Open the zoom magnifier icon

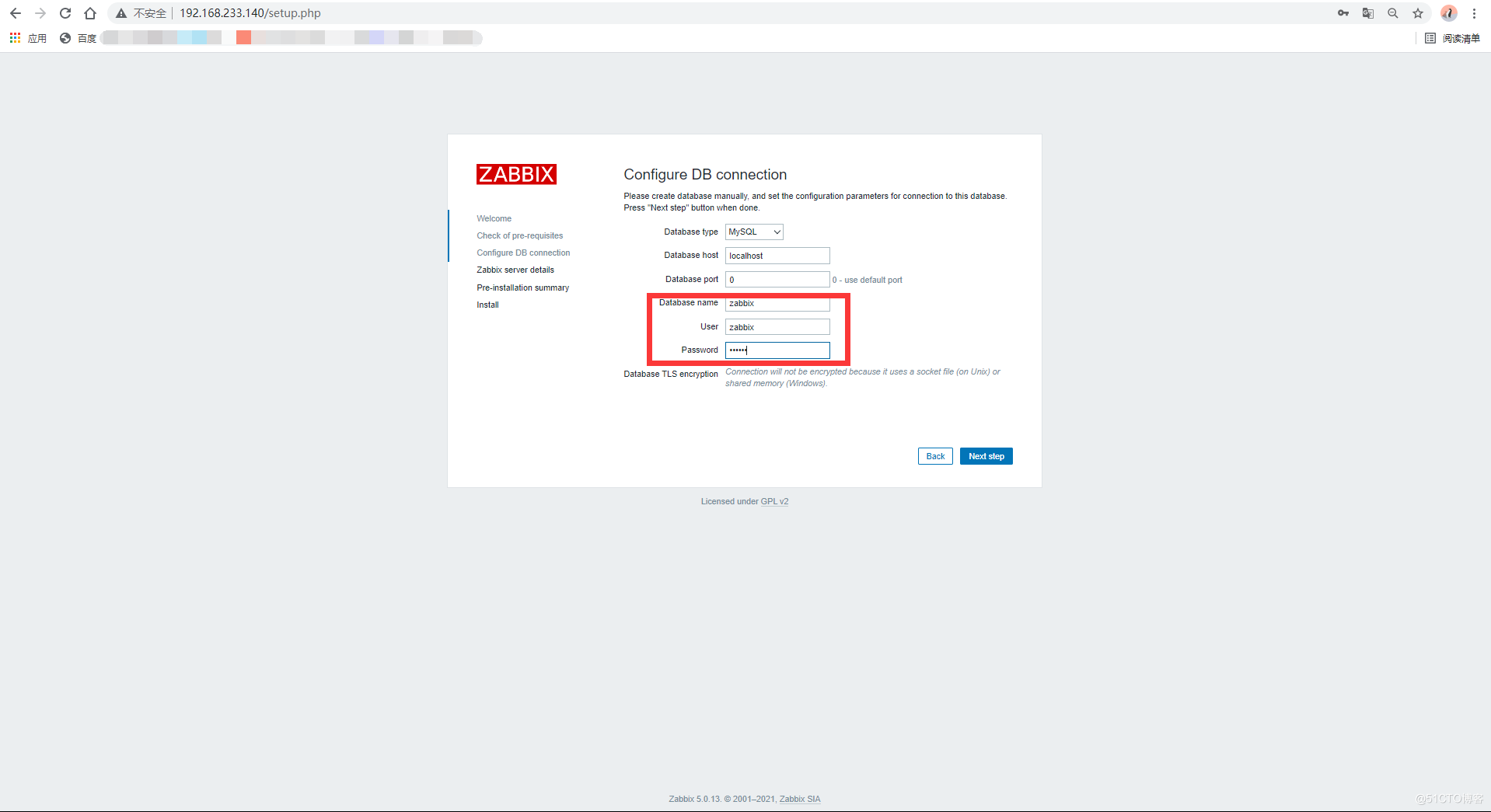[1393, 13]
